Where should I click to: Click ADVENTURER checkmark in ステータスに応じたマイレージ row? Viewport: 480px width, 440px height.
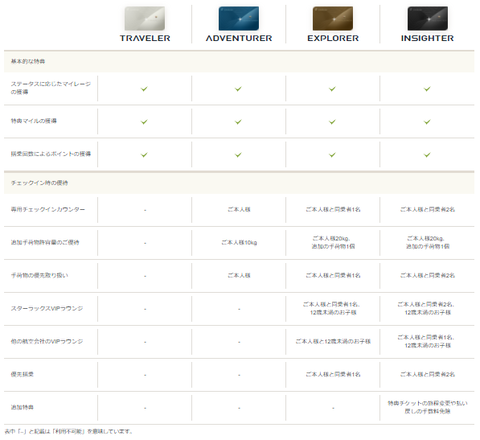coord(238,89)
